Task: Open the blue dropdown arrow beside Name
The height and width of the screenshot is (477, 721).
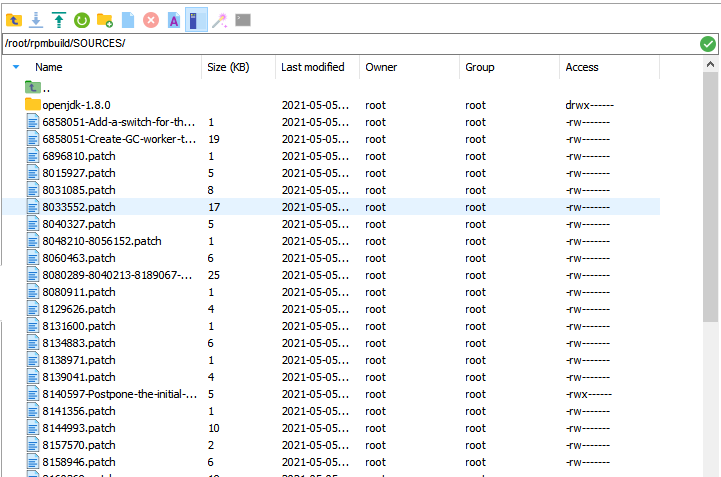Action: coord(16,68)
